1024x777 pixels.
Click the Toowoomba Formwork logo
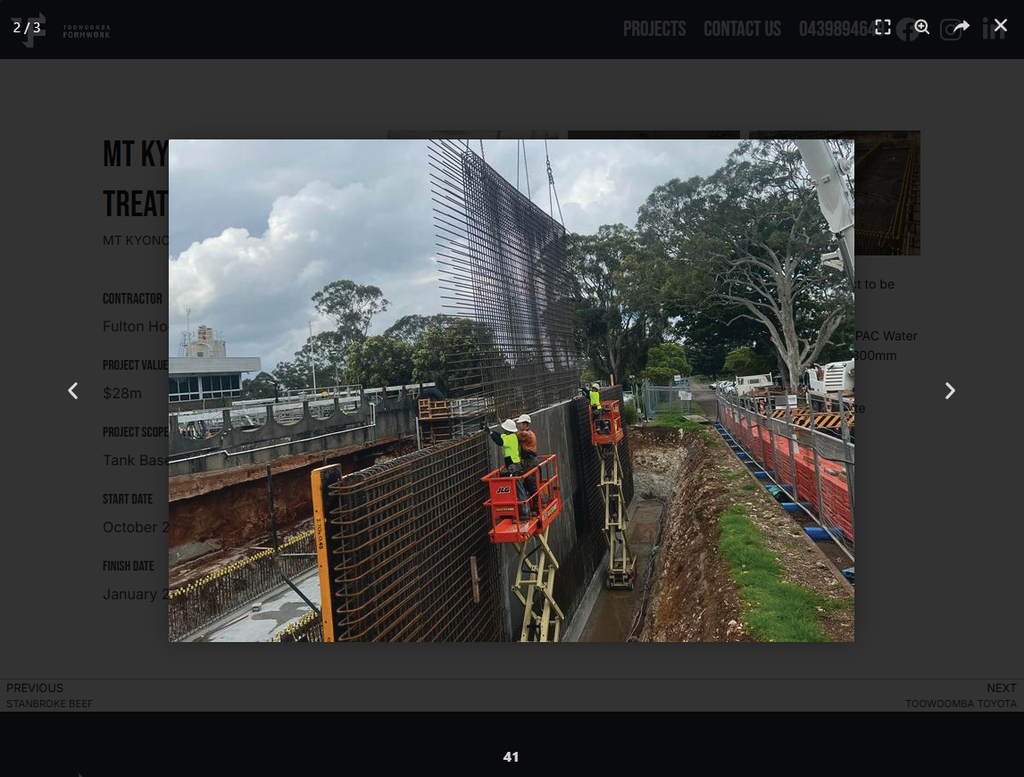point(61,30)
